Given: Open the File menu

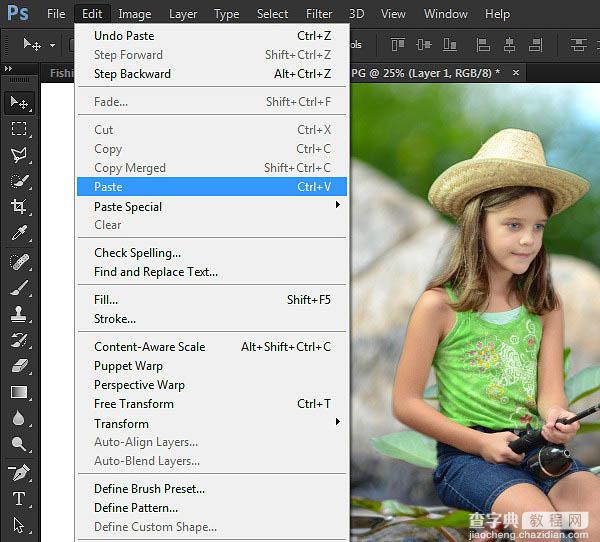Looking at the screenshot, I should pyautogui.click(x=56, y=14).
